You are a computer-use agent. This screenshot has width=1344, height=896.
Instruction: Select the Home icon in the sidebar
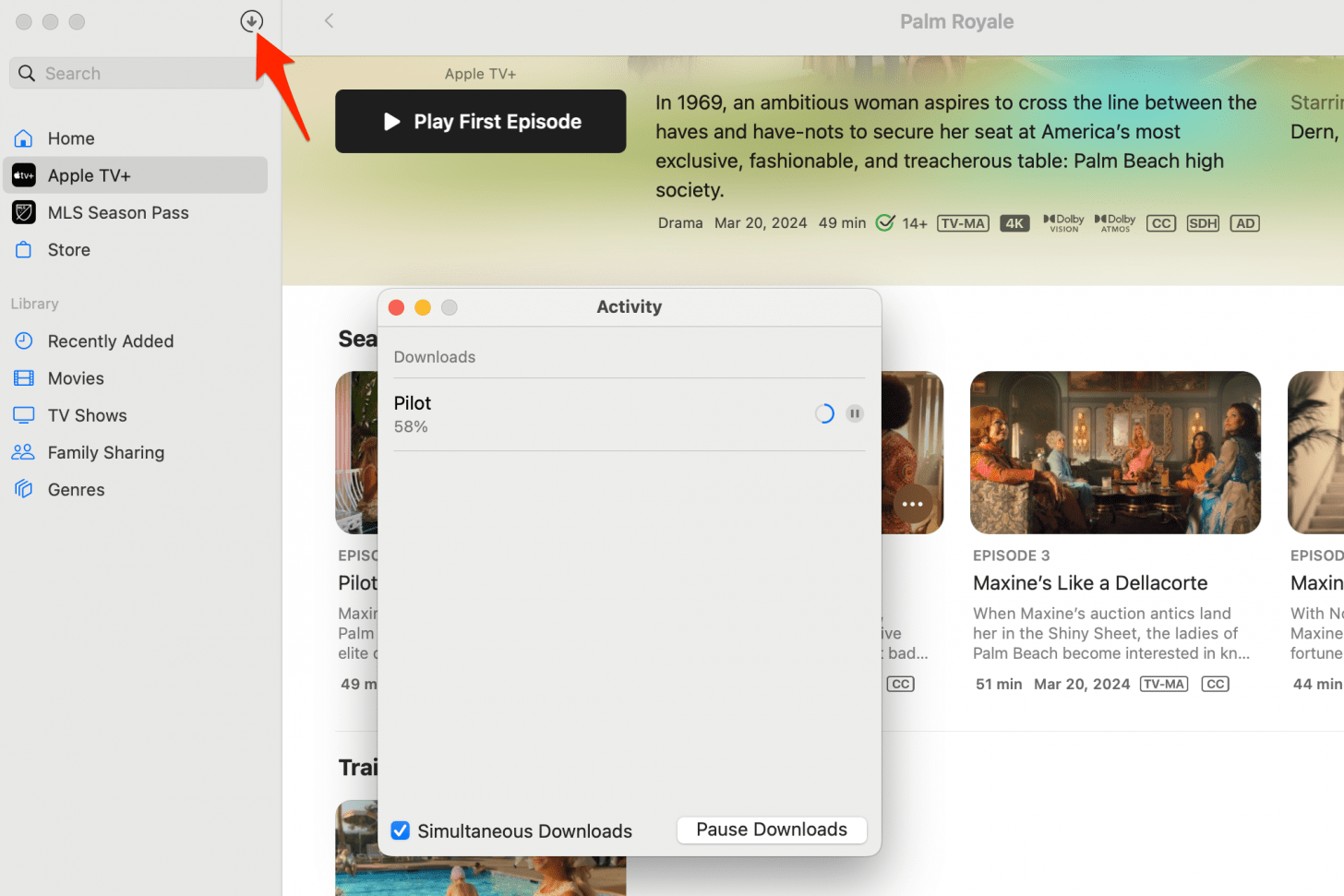pos(22,137)
